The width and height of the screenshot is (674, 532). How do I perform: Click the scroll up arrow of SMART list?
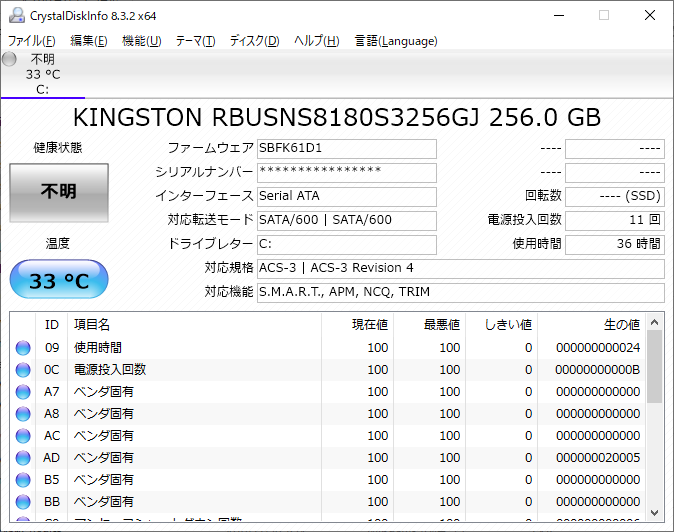tap(655, 322)
